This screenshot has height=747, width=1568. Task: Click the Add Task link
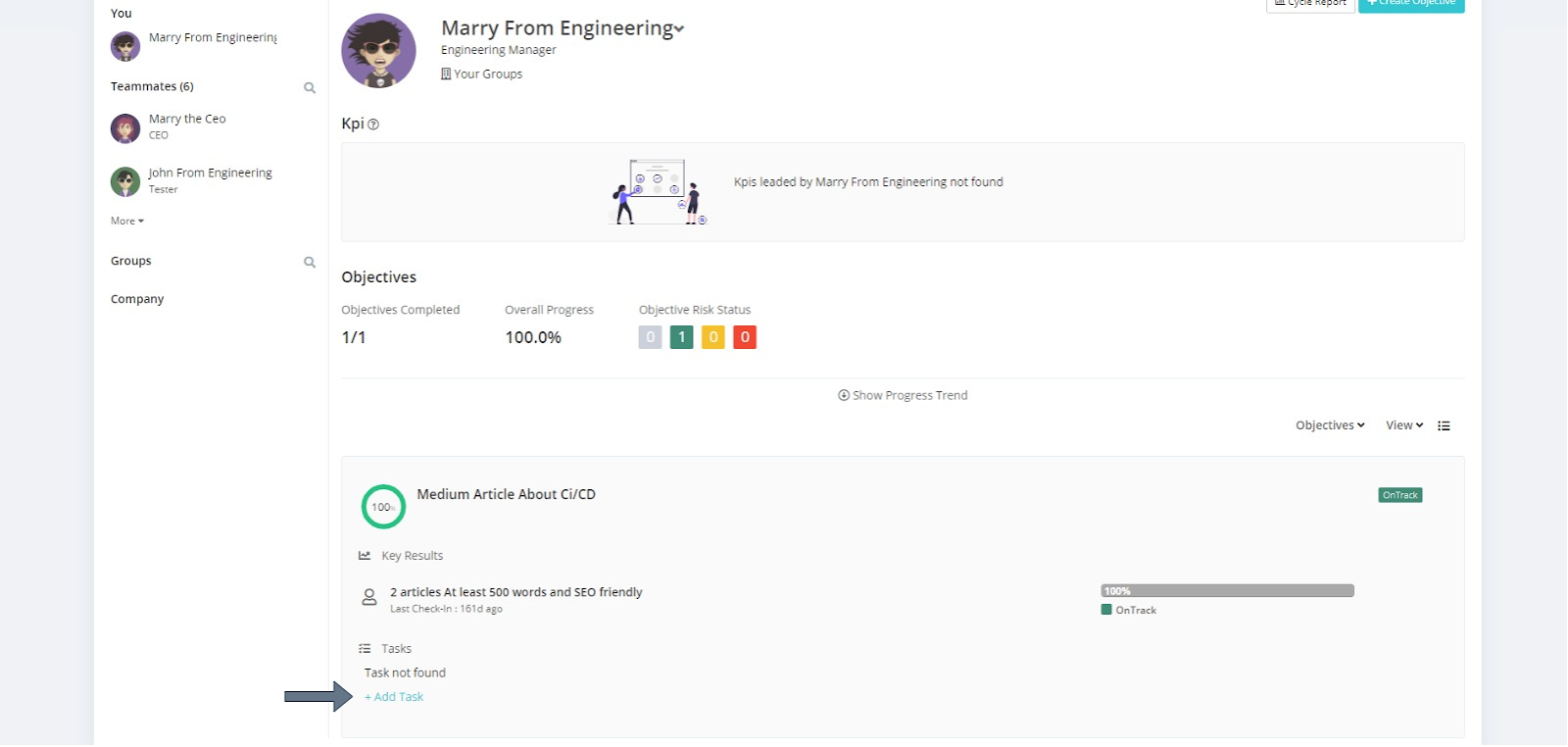(395, 697)
